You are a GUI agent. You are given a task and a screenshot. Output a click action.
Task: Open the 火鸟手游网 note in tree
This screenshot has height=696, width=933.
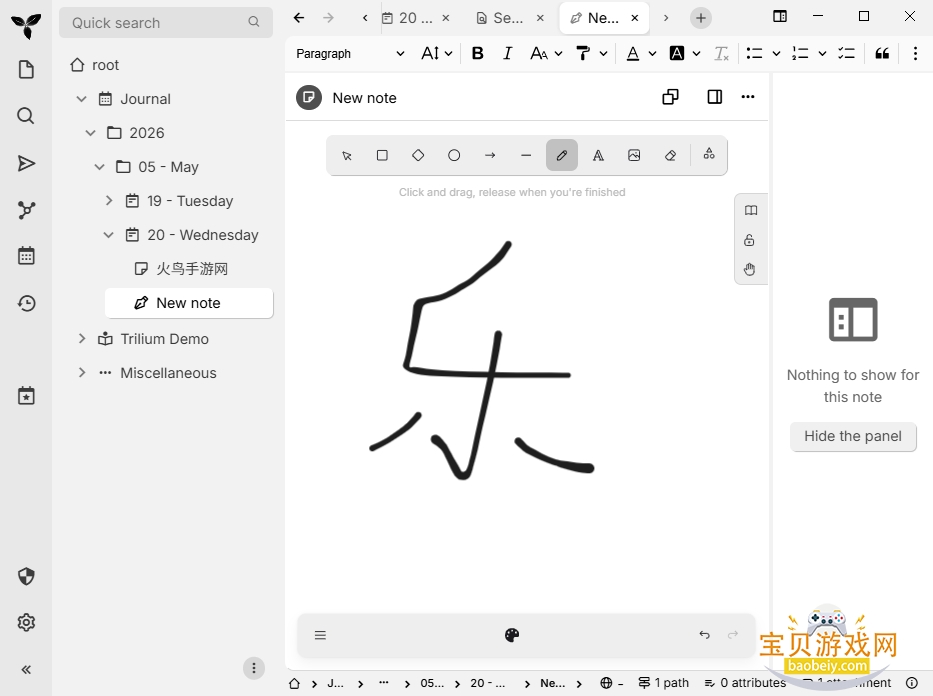click(192, 269)
